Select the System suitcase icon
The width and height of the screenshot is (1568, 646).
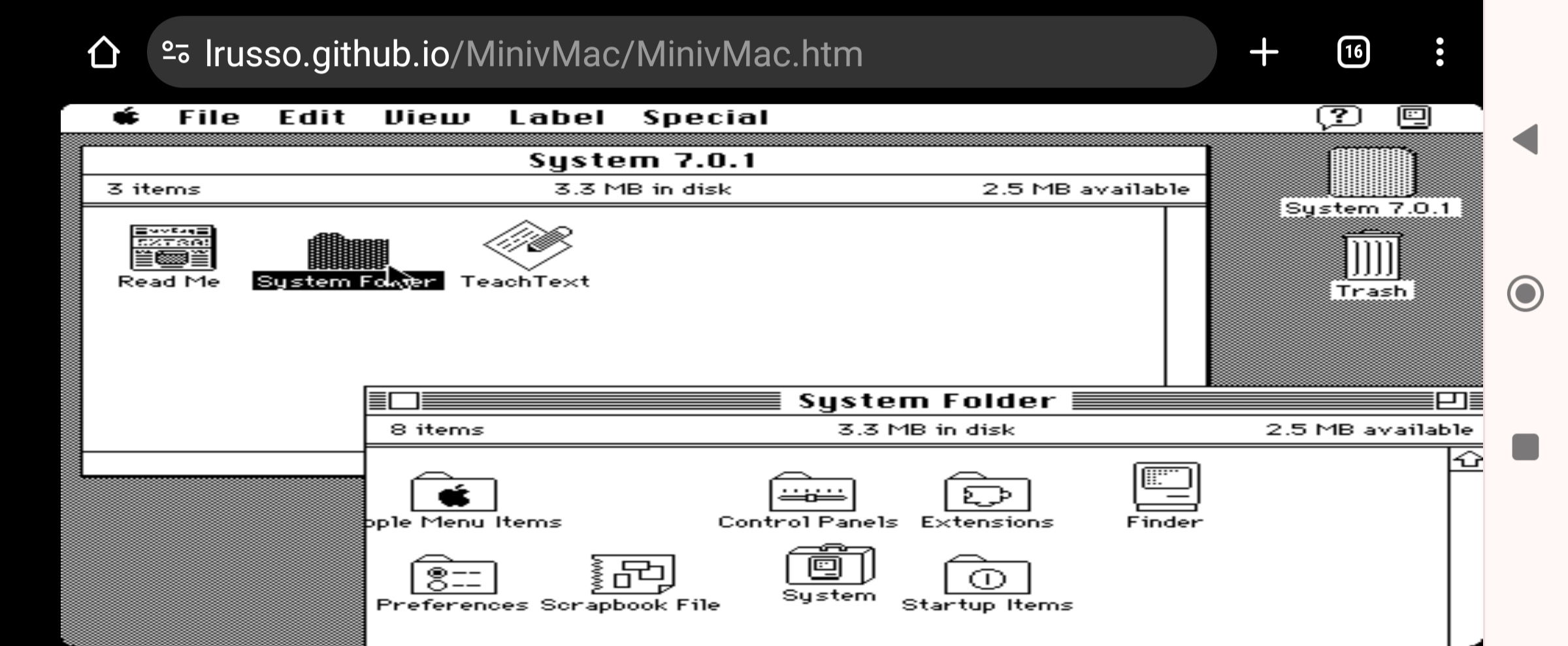pyautogui.click(x=830, y=564)
